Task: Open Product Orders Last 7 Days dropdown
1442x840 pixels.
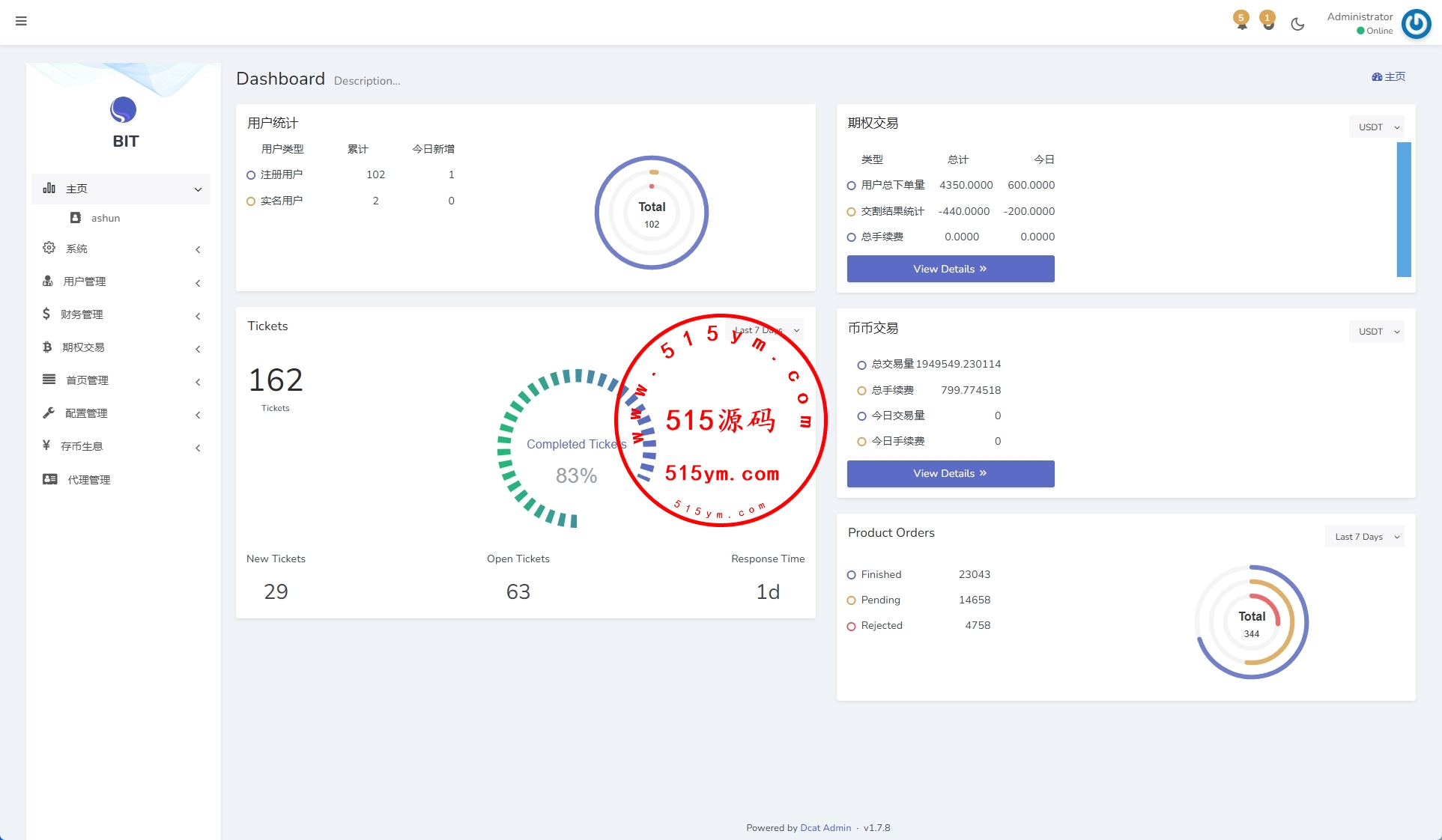Action: (1365, 537)
